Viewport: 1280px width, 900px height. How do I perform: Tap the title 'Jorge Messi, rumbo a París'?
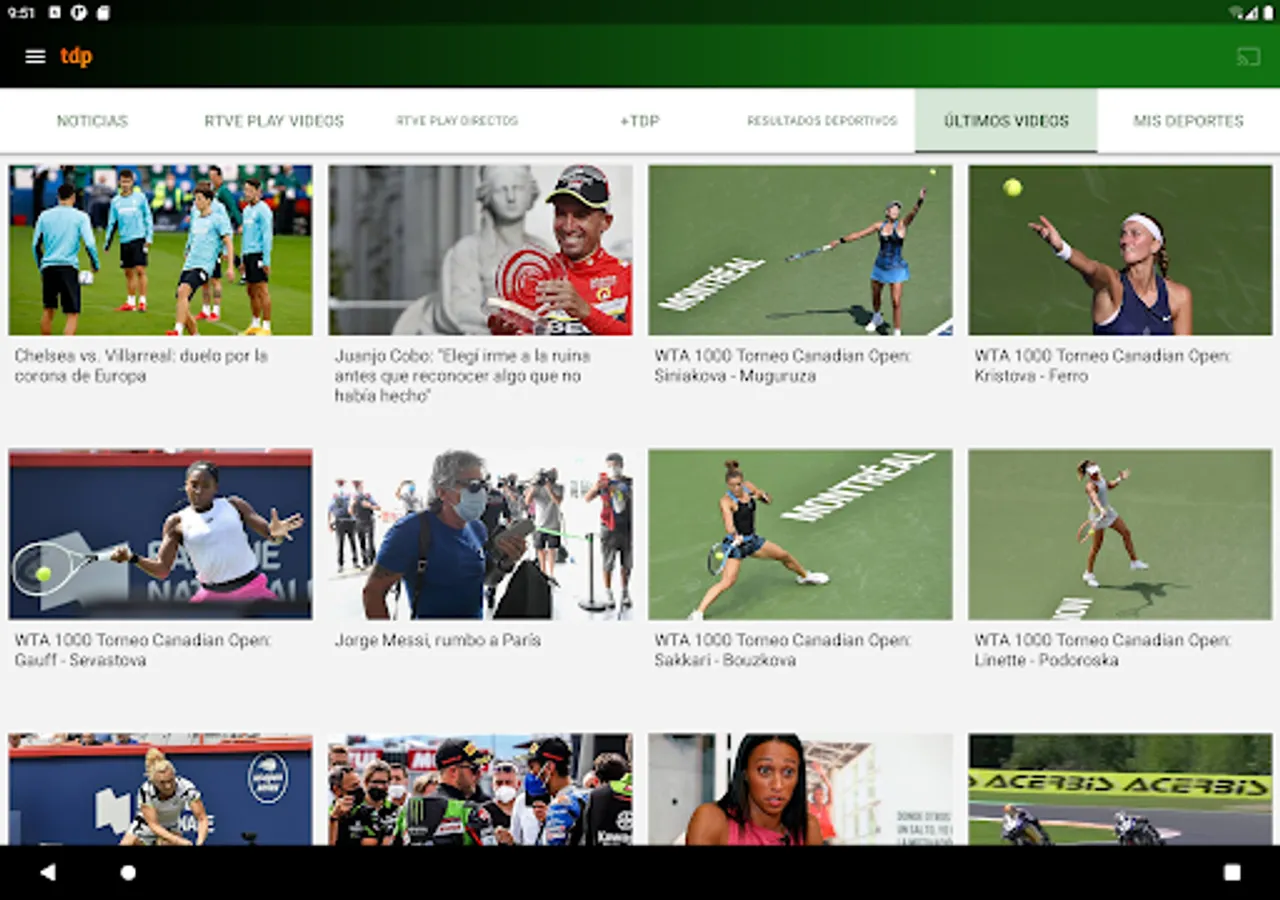tap(437, 640)
